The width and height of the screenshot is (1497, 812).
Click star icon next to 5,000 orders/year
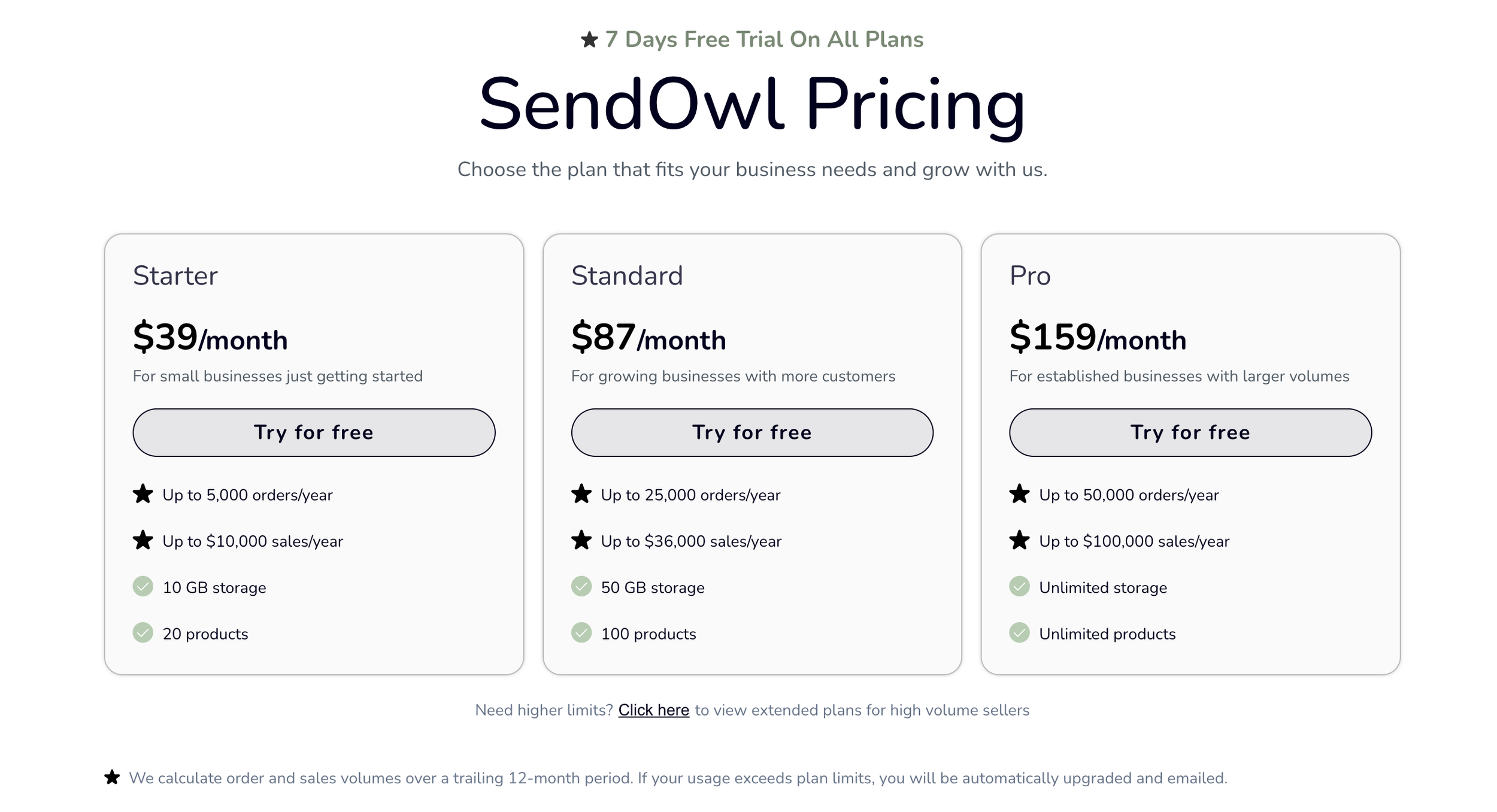[143, 494]
